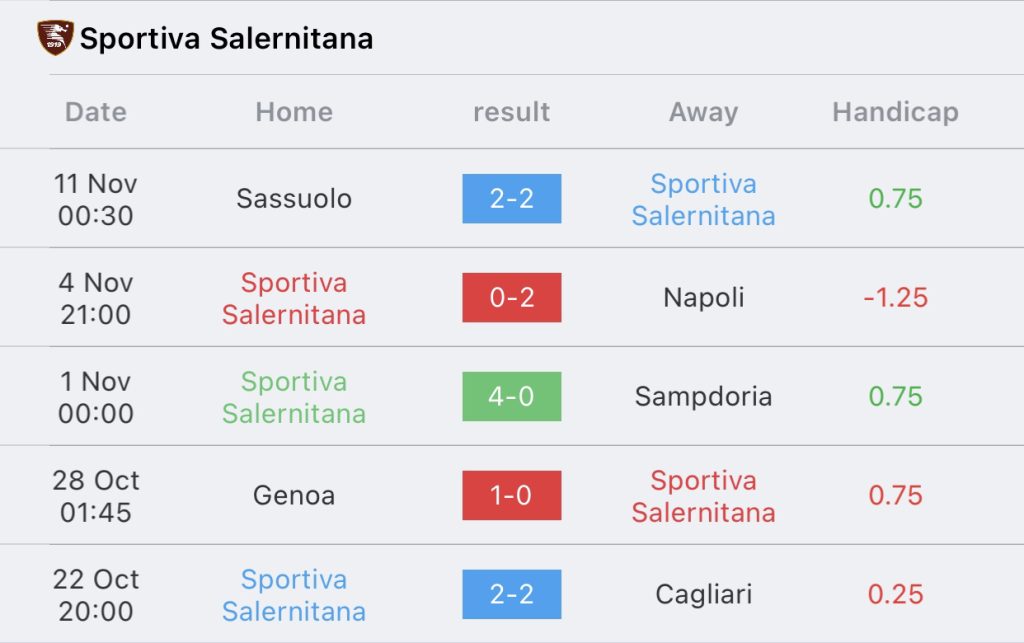Screen dimensions: 1024x643
Task: Click the 2-2 score versus Cagliari
Action: [x=512, y=594]
